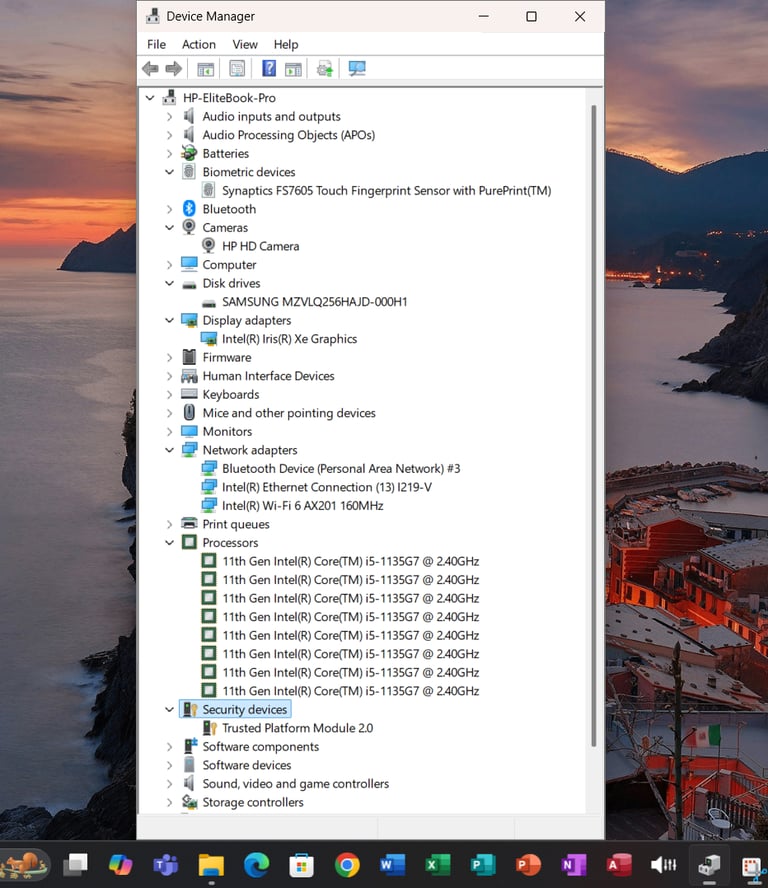The height and width of the screenshot is (888, 768).
Task: Click the Properties toolbar icon
Action: point(237,69)
